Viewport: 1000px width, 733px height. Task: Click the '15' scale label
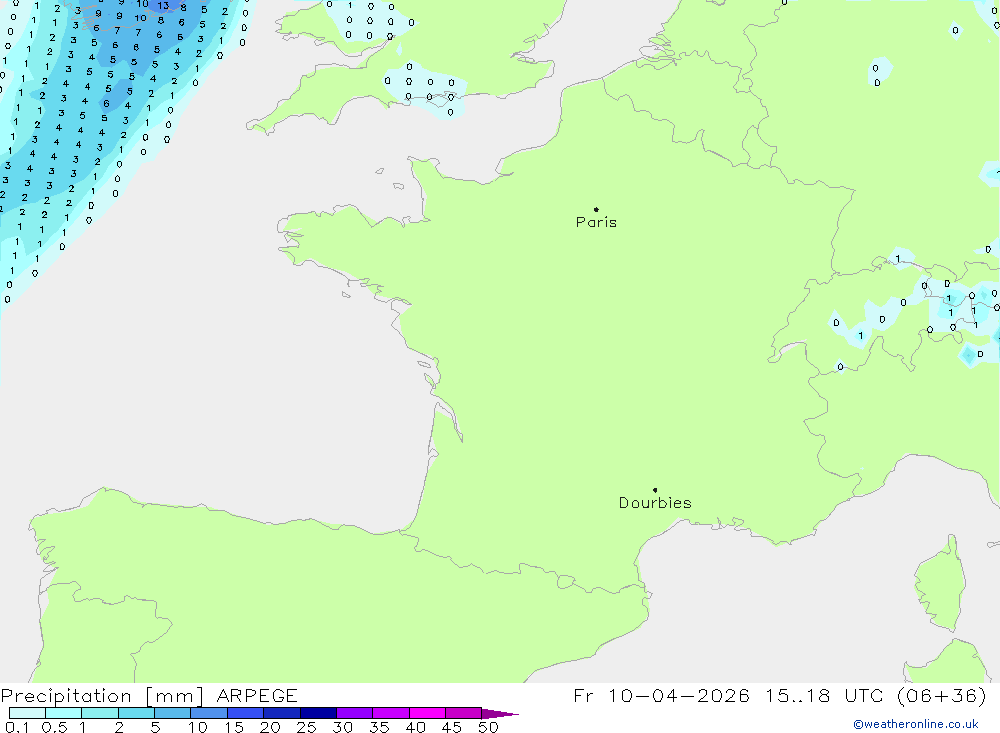(234, 727)
